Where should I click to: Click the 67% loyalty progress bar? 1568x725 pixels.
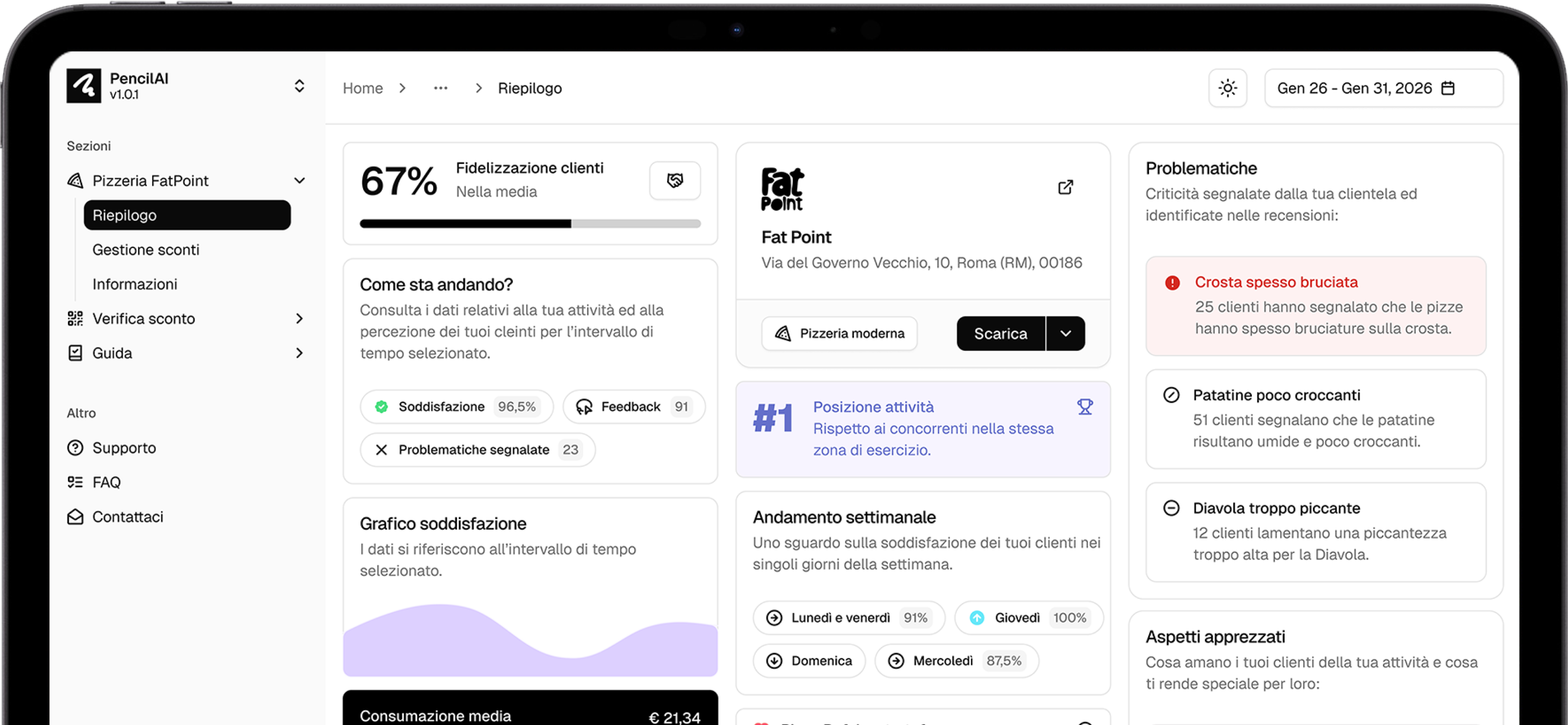click(x=530, y=224)
